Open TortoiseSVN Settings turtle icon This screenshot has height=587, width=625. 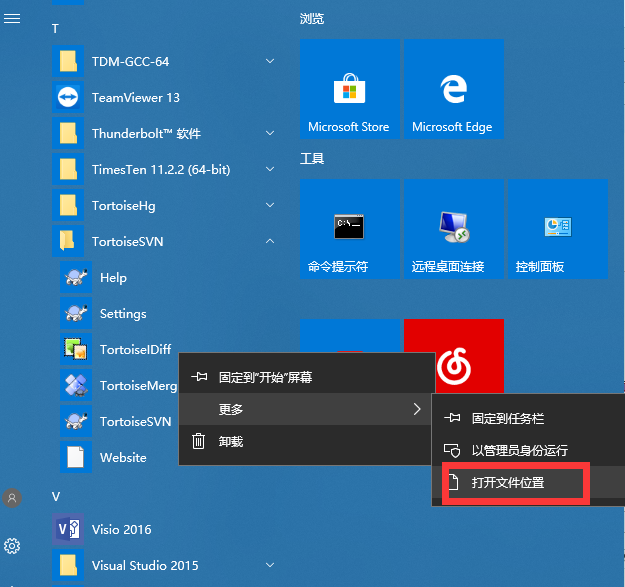pyautogui.click(x=76, y=313)
